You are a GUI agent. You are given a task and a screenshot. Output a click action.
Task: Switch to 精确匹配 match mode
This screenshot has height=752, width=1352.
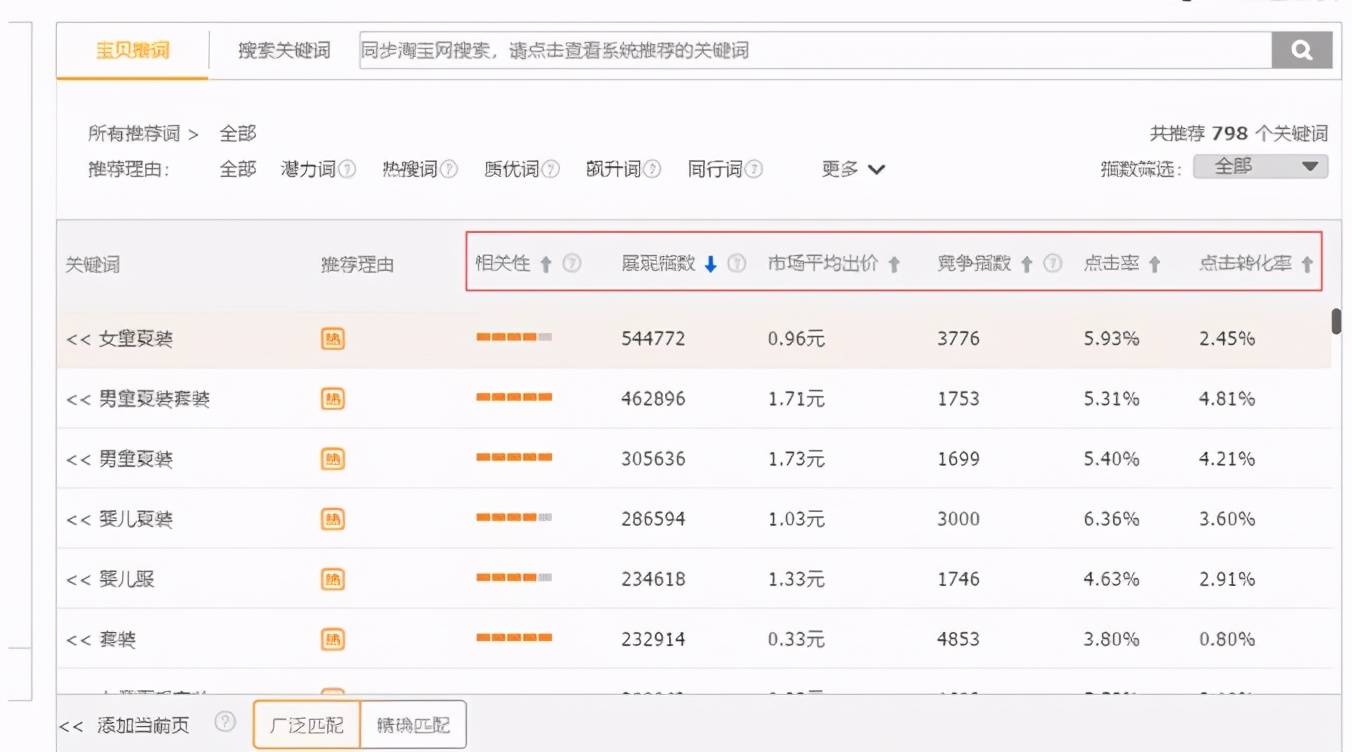(413, 725)
